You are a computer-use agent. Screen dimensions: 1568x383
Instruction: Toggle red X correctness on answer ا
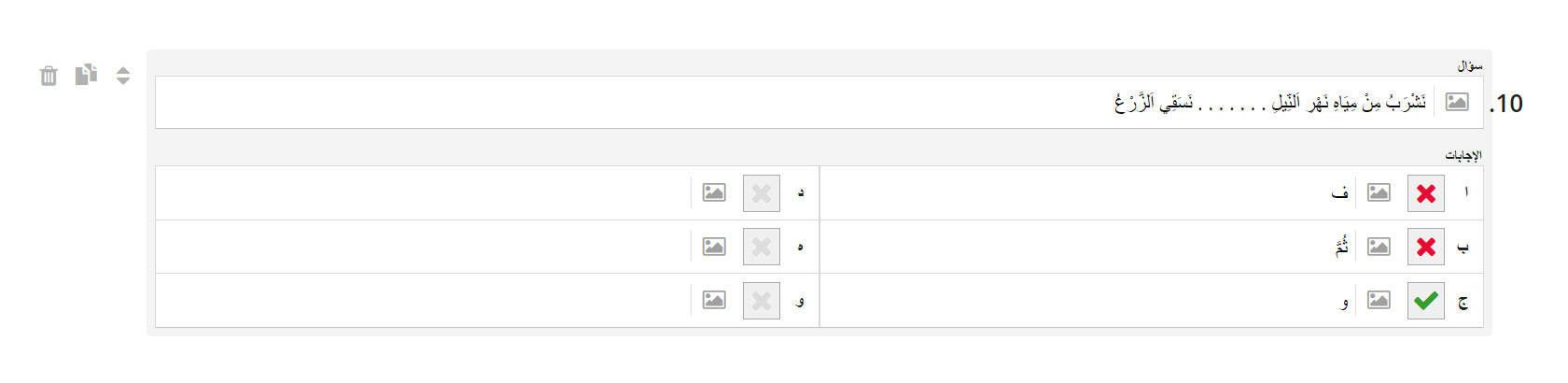tap(1426, 193)
